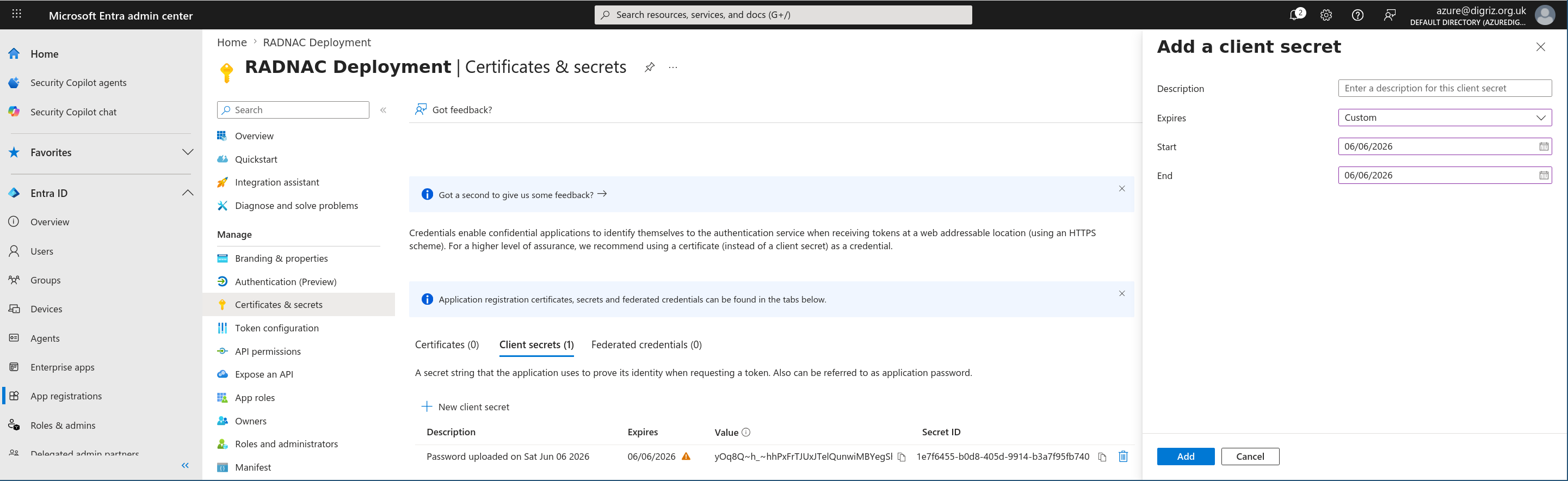Image resolution: width=1568 pixels, height=481 pixels.
Task: Focus the global search resources box
Action: 783,15
